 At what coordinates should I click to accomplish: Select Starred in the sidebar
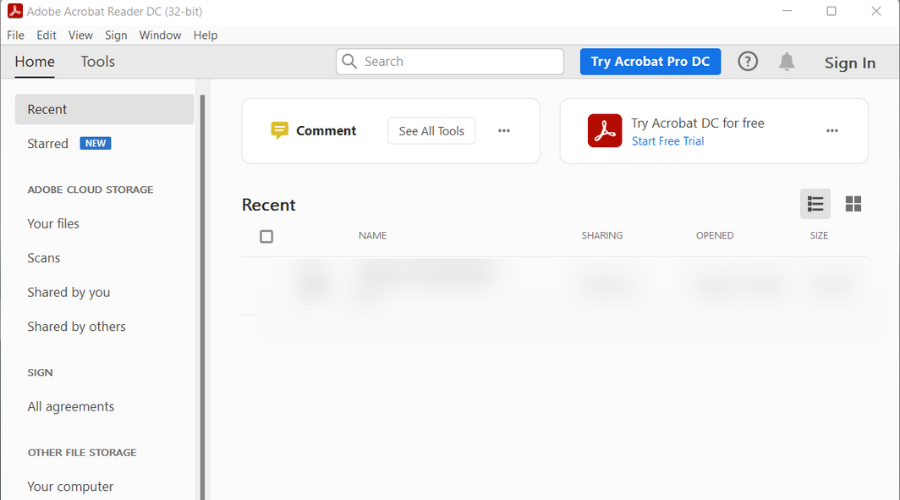pyautogui.click(x=48, y=144)
